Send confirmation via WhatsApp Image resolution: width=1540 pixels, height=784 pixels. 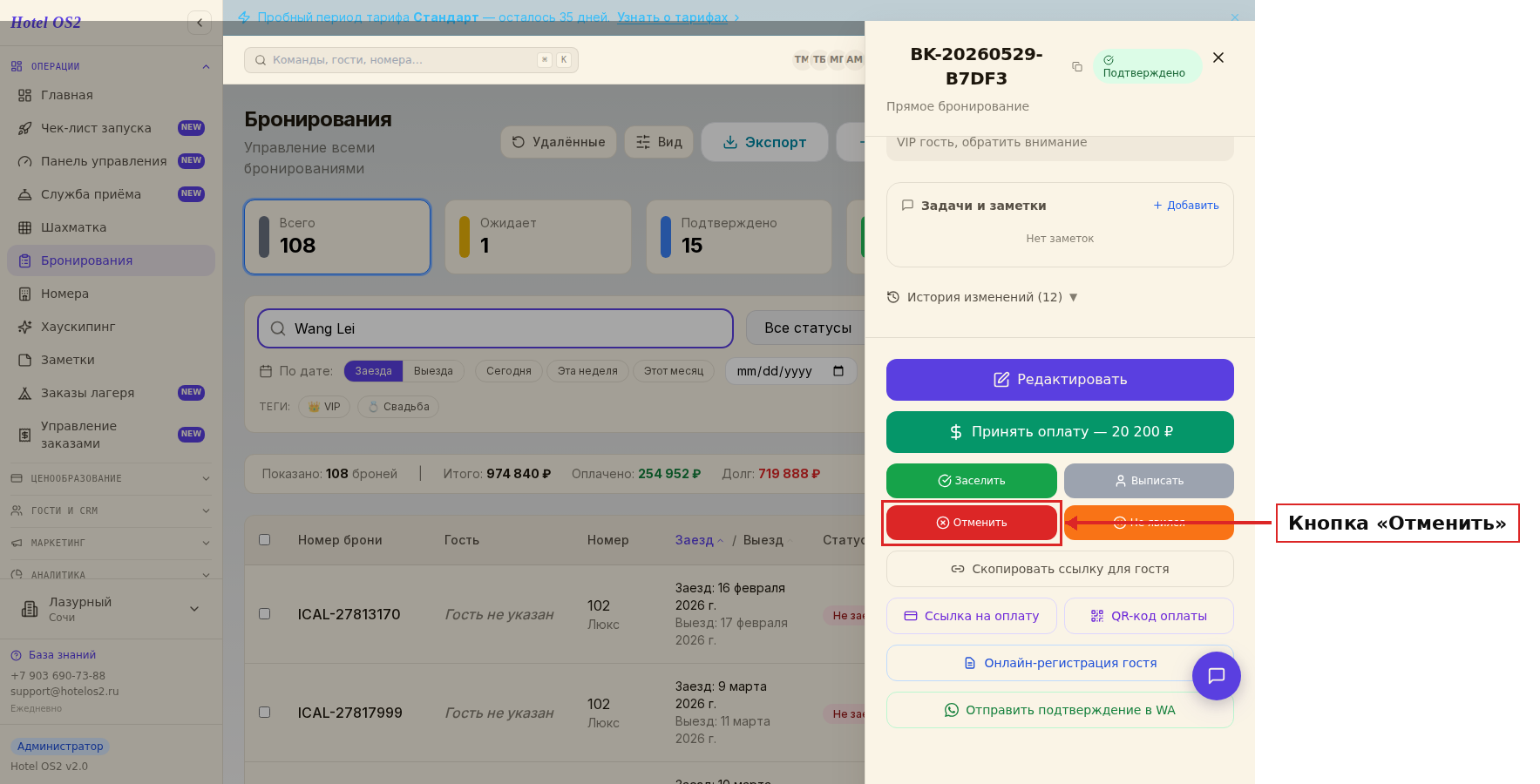1060,710
